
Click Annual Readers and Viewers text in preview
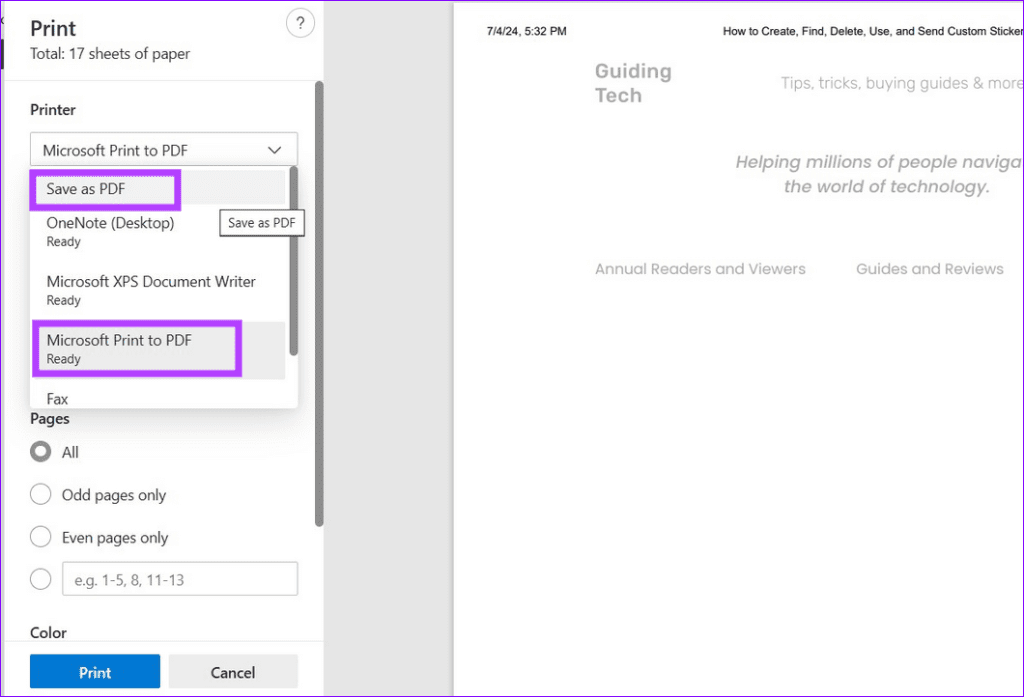pyautogui.click(x=700, y=269)
